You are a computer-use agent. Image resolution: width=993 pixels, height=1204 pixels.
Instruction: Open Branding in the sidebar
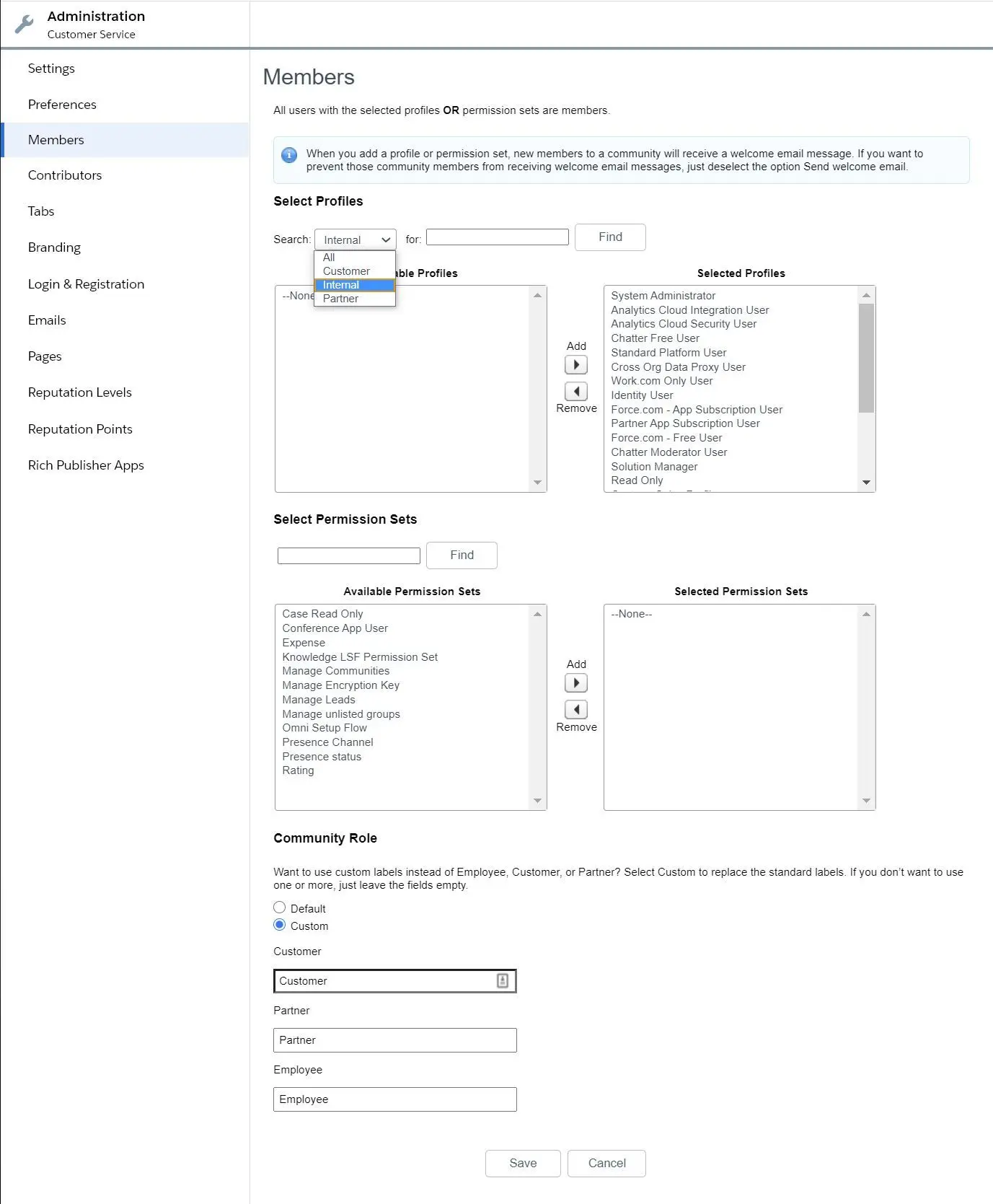(x=54, y=247)
